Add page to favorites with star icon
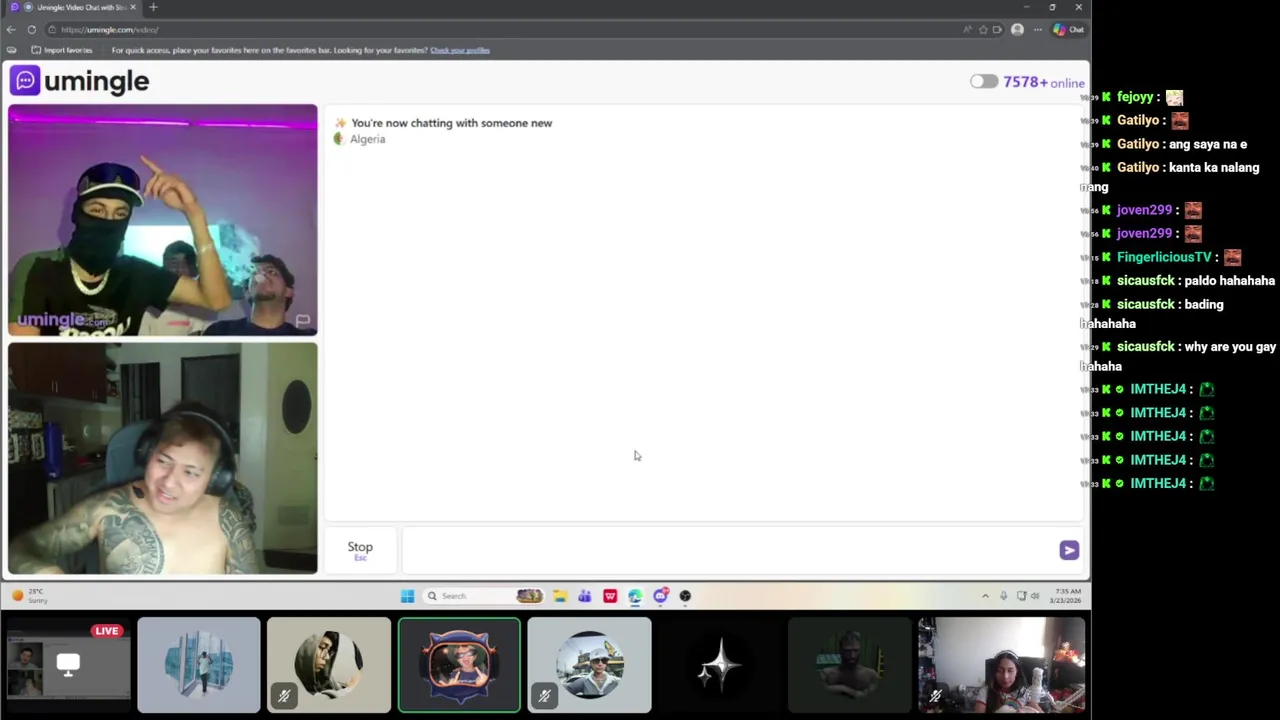The width and height of the screenshot is (1280, 720). coord(983,30)
